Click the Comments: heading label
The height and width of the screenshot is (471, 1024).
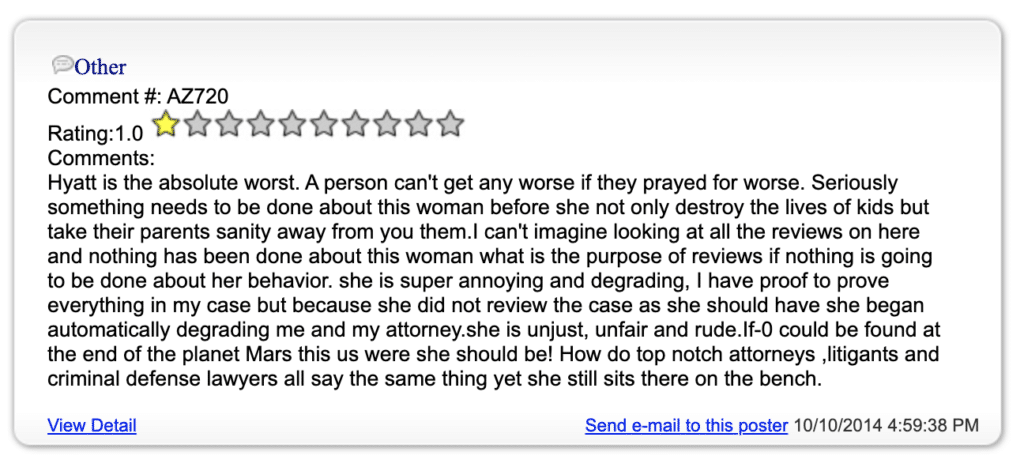[101, 158]
